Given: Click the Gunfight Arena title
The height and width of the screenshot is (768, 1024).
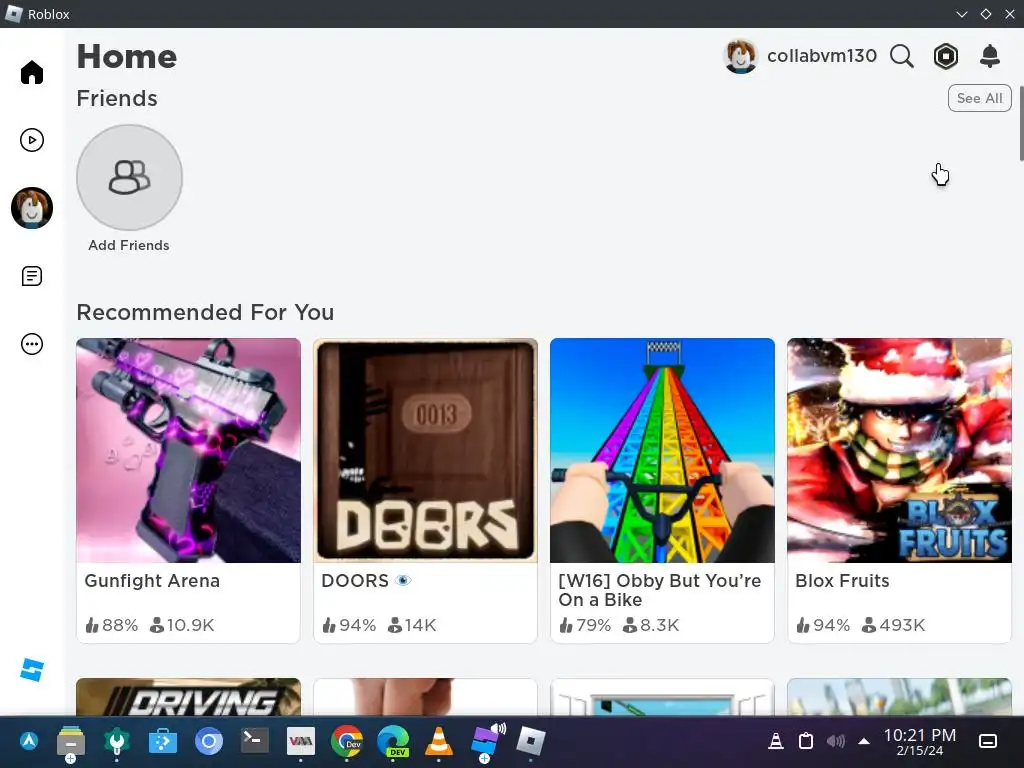Looking at the screenshot, I should coord(152,581).
